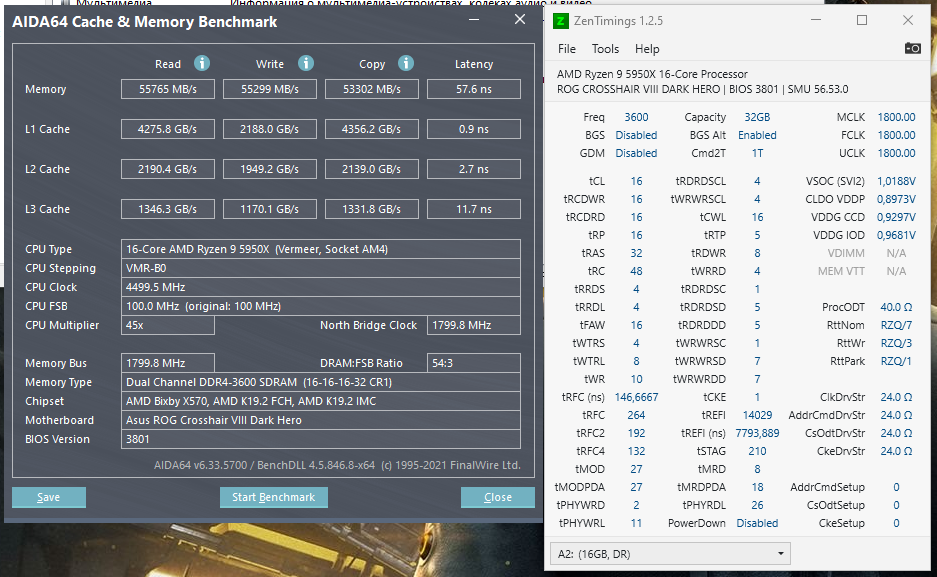Click the L1 Cache Copy 4356.2 GB/s value
The height and width of the screenshot is (577, 937).
pyautogui.click(x=372, y=129)
